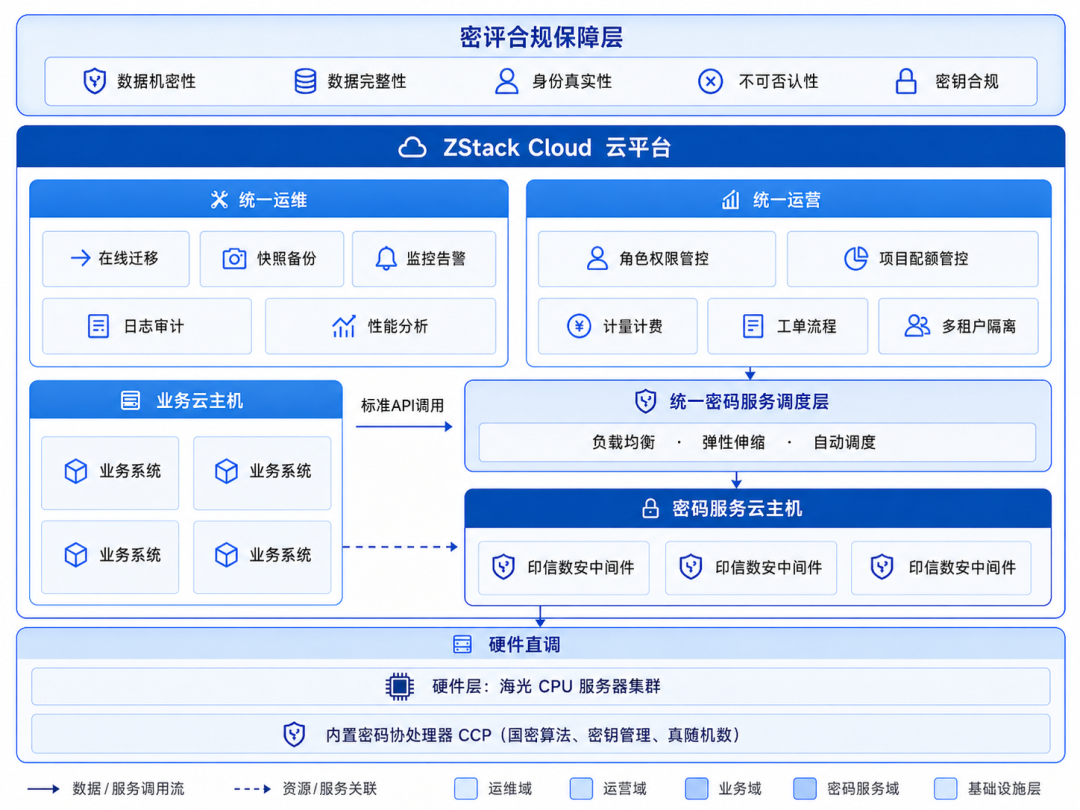Click the 监控告警 label text
This screenshot has width=1080, height=810.
(x=436, y=258)
